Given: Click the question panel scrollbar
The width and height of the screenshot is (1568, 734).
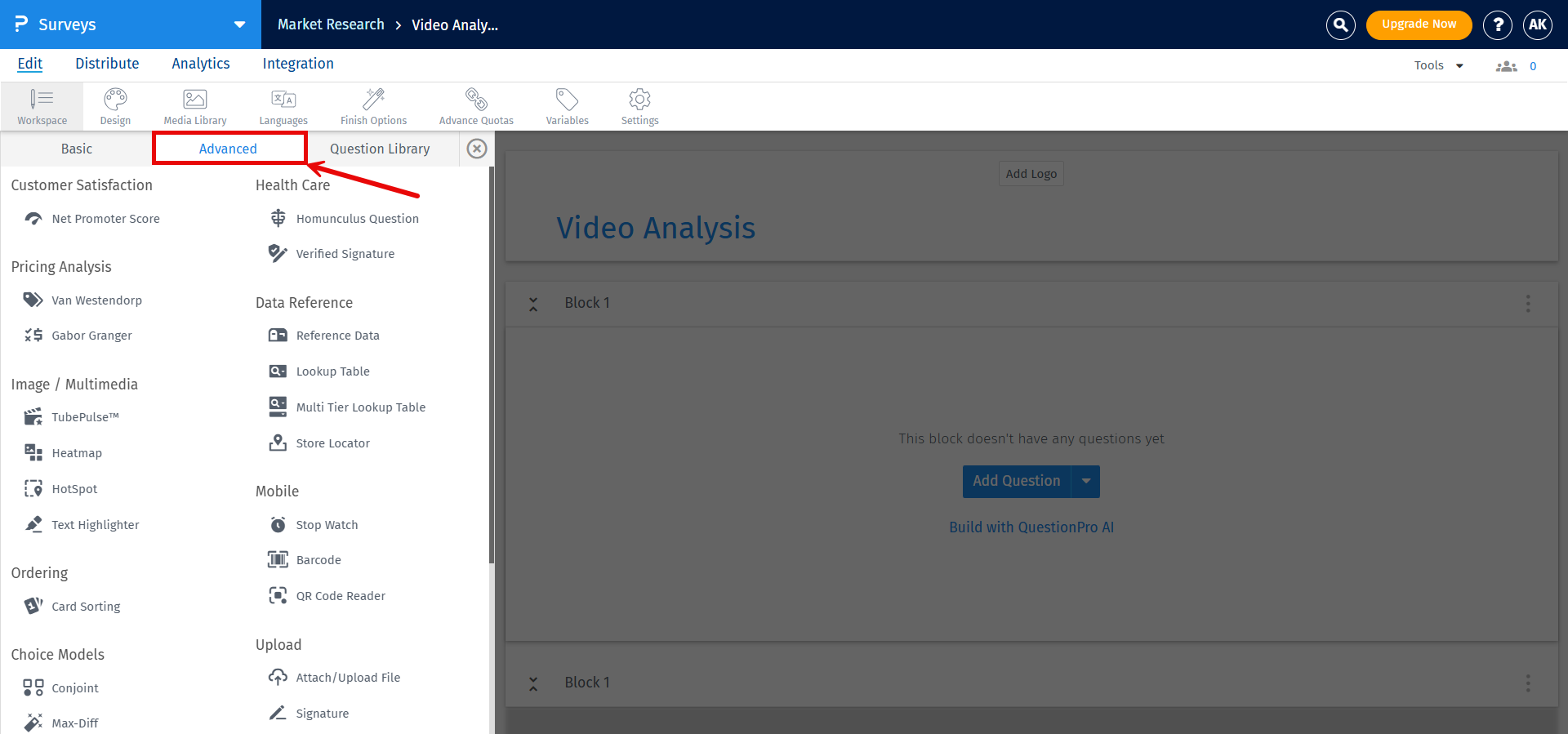Looking at the screenshot, I should click(492, 366).
